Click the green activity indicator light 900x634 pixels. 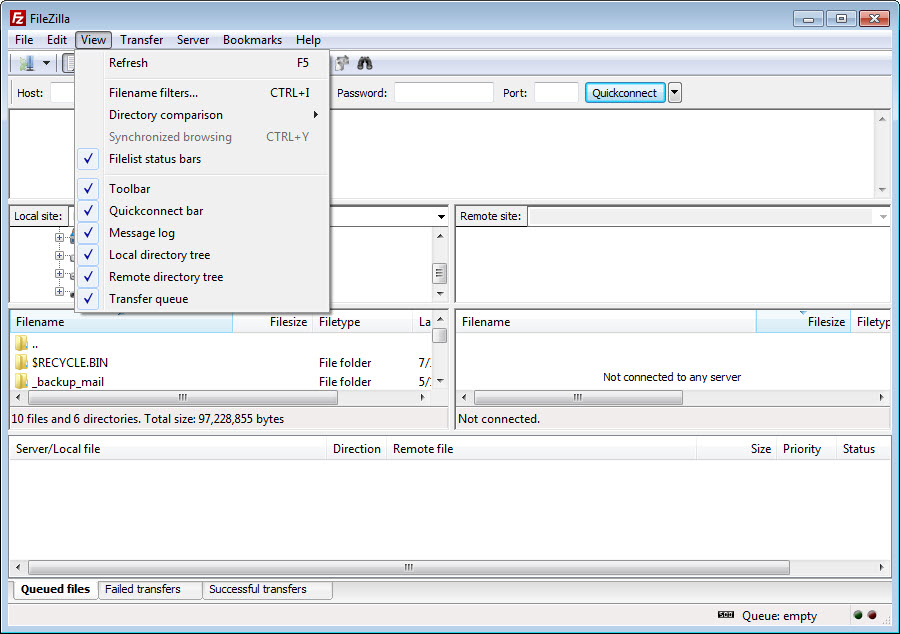click(x=858, y=615)
